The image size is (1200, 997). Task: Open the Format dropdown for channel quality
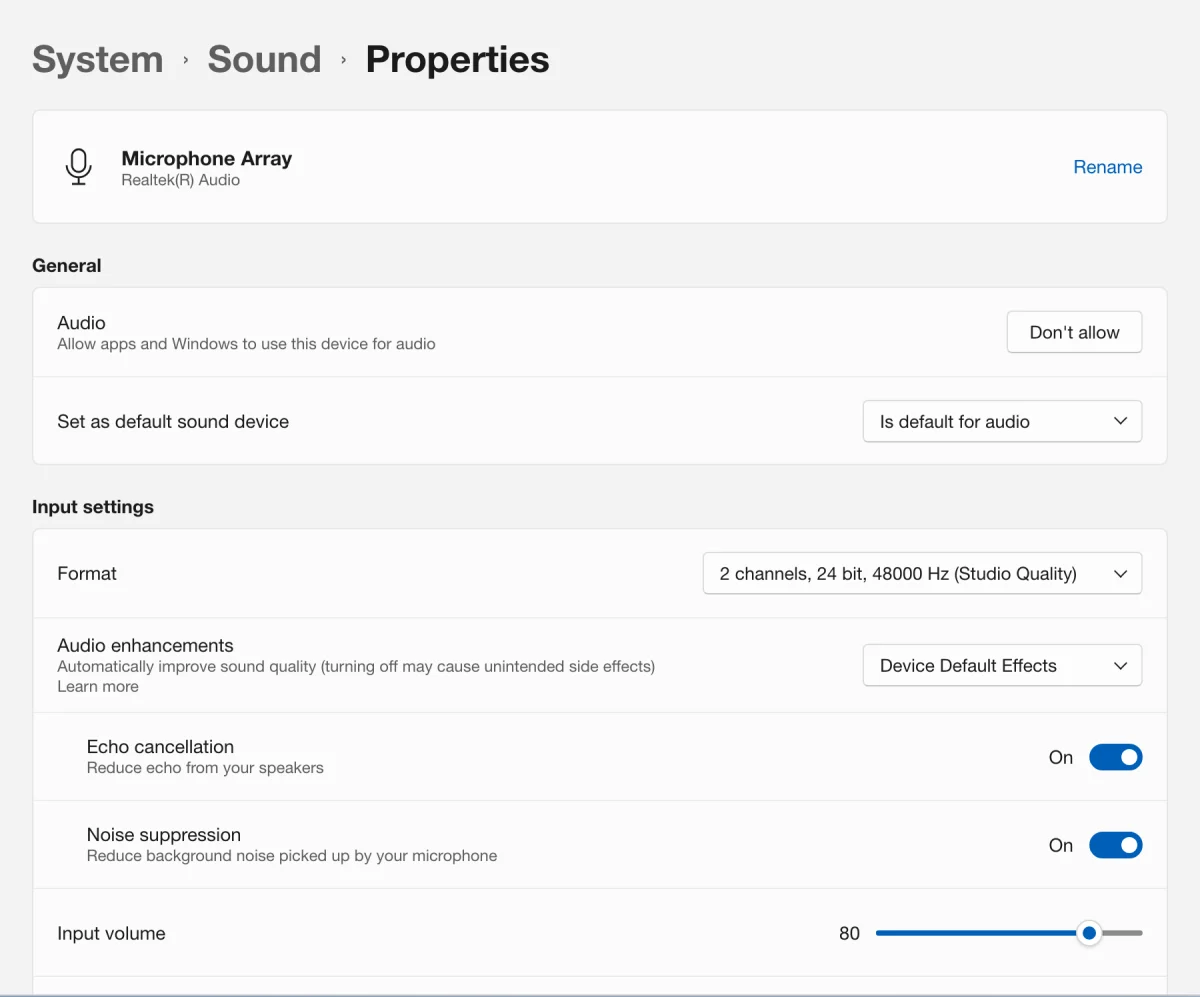(x=922, y=573)
